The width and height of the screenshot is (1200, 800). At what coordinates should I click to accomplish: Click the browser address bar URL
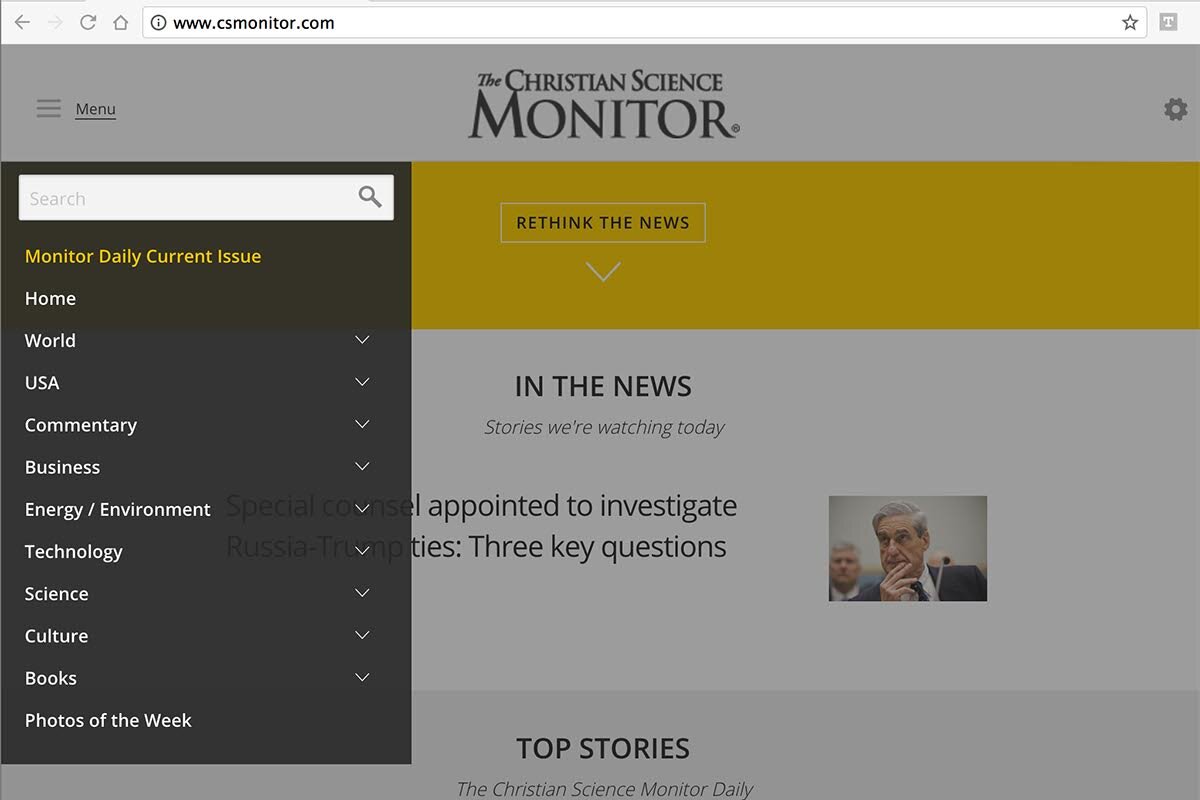[254, 22]
